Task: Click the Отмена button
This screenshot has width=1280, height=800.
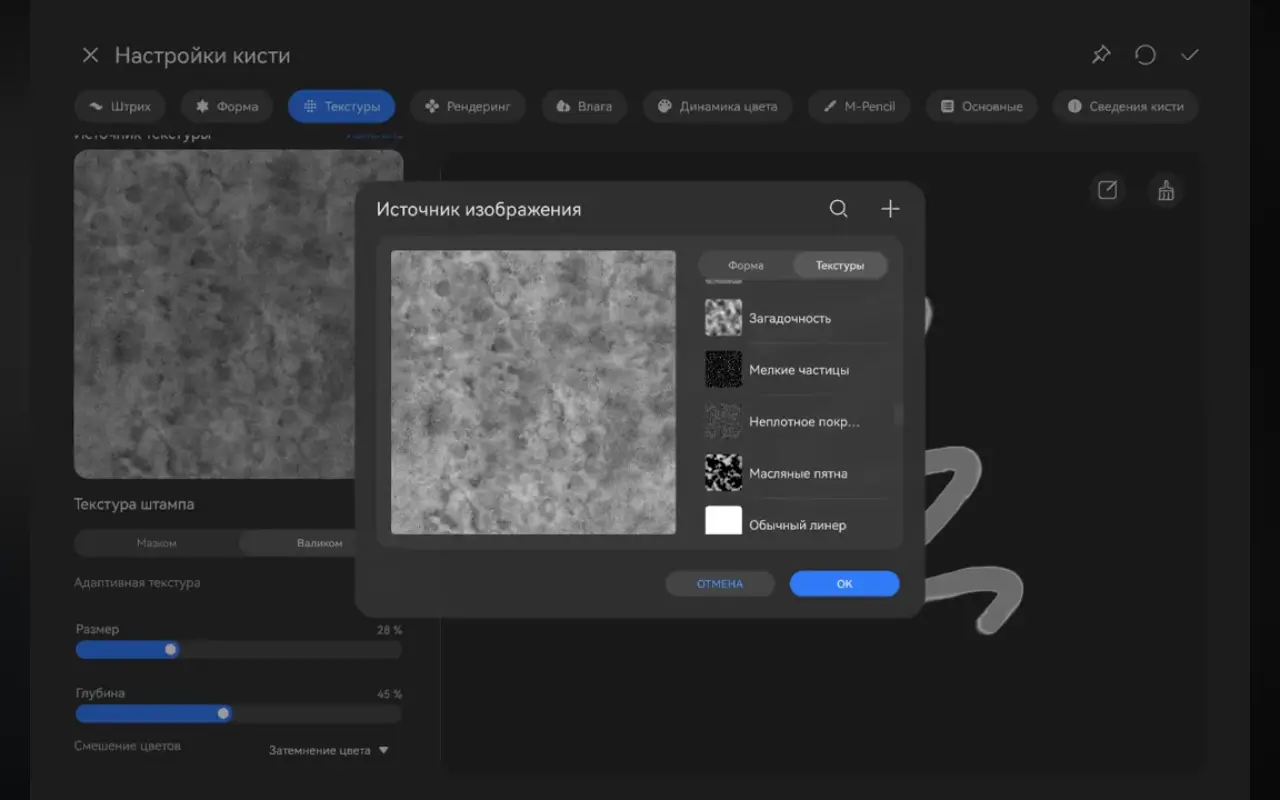Action: [720, 584]
